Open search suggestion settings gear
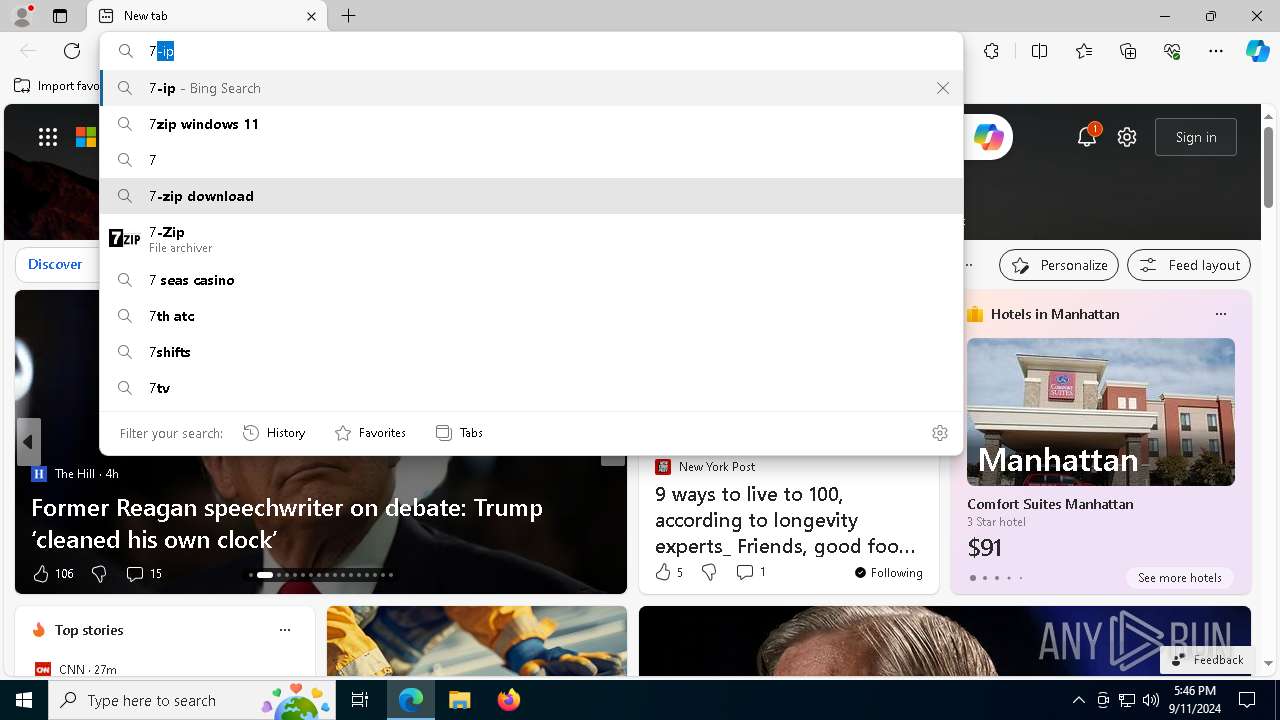Viewport: 1280px width, 720px height. [940, 433]
